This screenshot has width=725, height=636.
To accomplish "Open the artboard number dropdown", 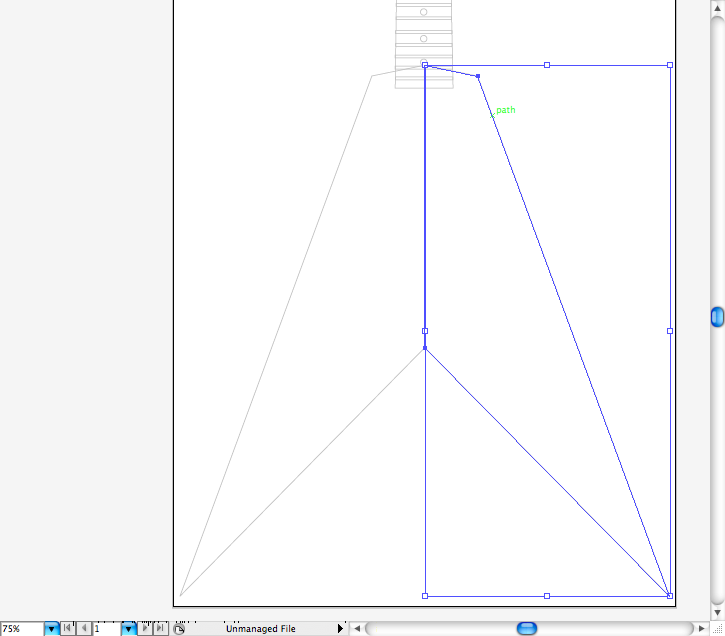I will pos(128,629).
